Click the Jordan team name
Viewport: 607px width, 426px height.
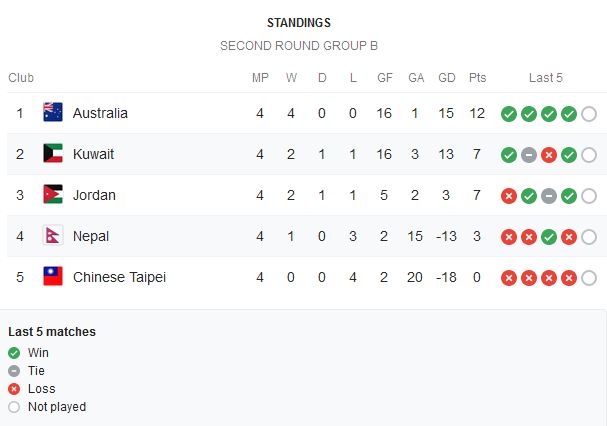[x=94, y=195]
